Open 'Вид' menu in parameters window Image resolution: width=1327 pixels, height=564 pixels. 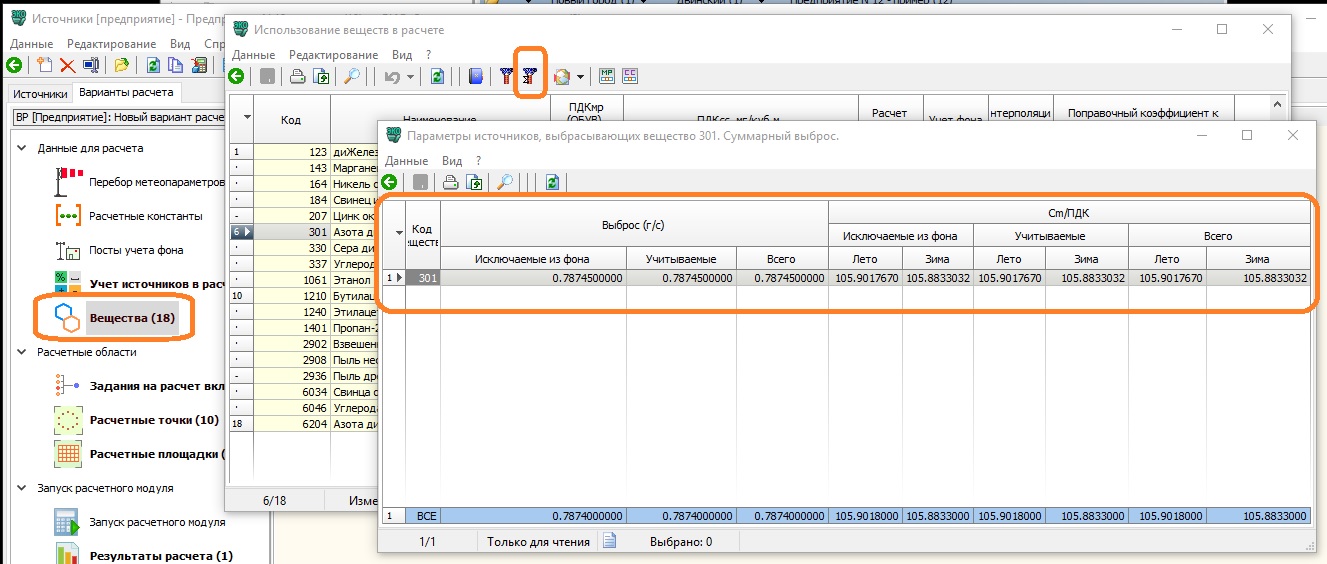pyautogui.click(x=452, y=161)
